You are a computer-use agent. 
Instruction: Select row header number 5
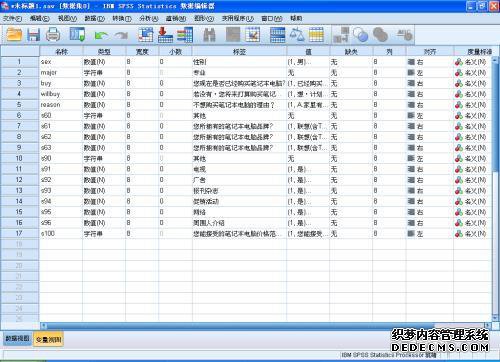pyautogui.click(x=19, y=105)
